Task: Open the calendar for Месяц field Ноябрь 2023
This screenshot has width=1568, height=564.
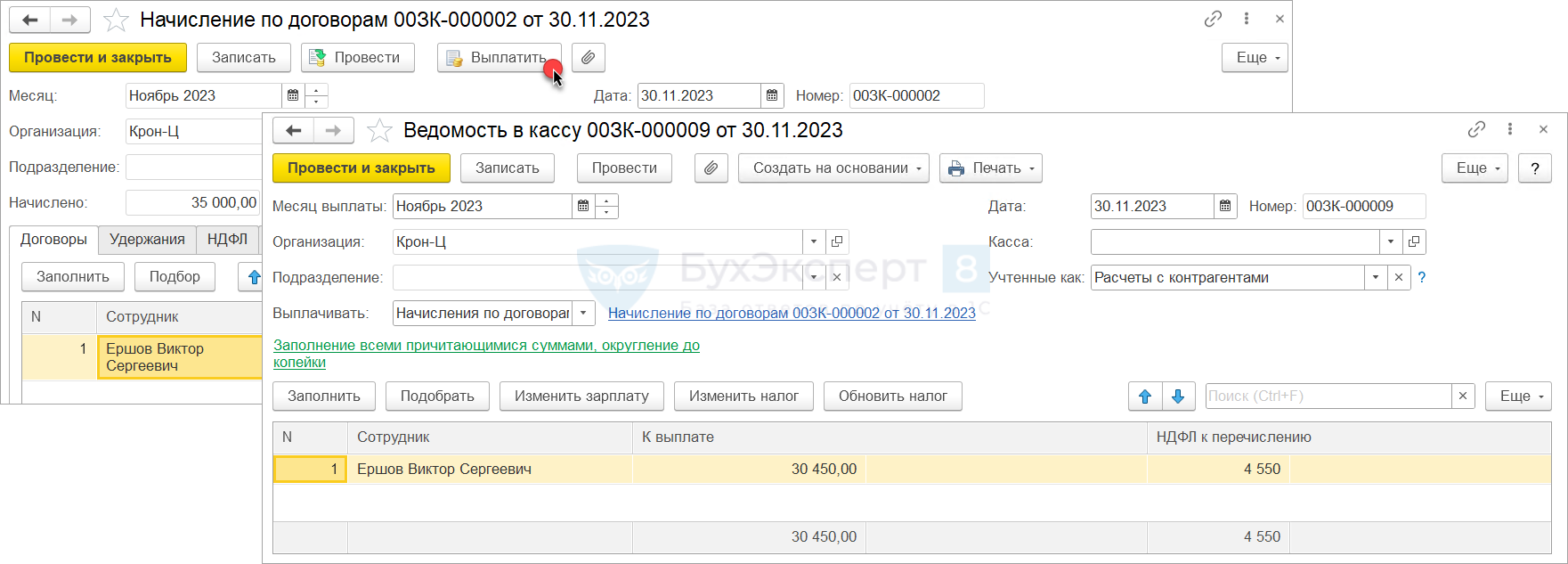Action: point(293,95)
